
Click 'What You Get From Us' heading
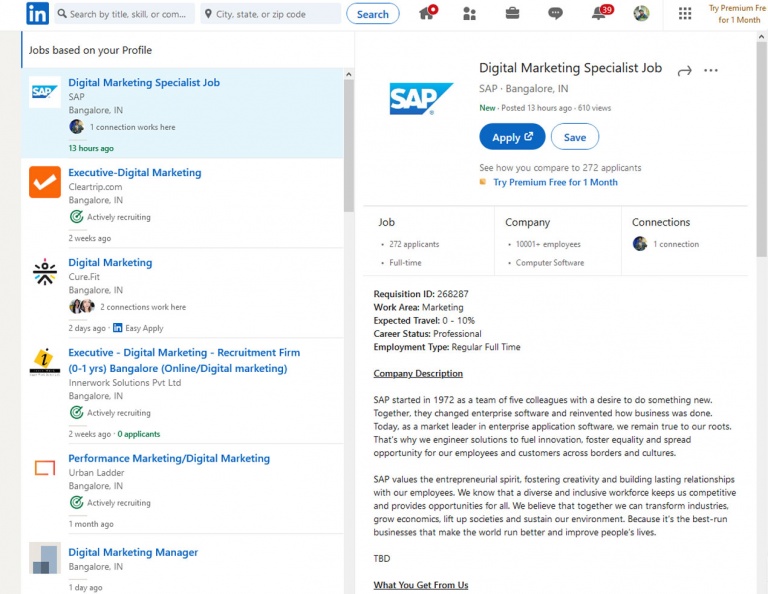(421, 585)
